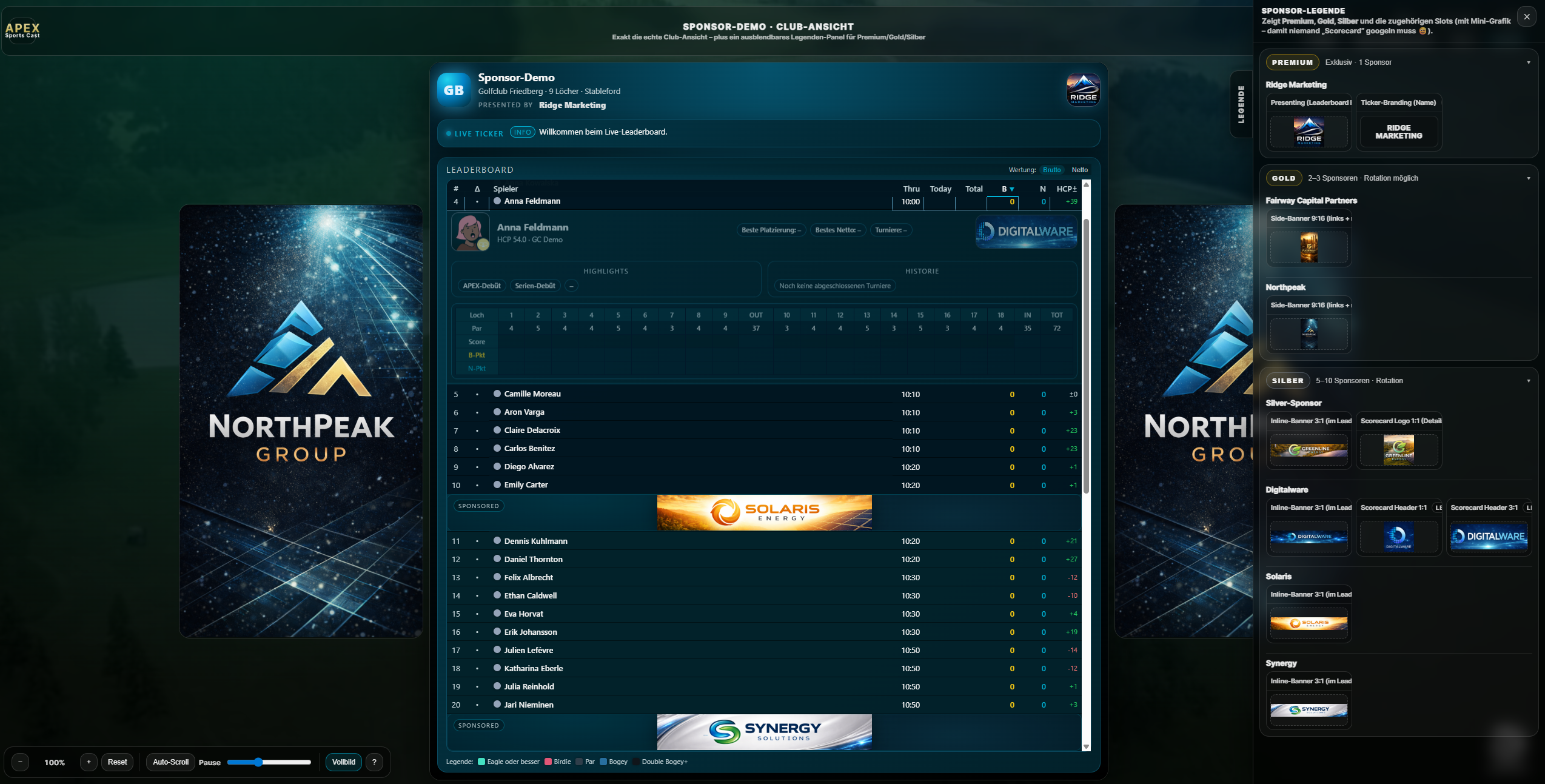The height and width of the screenshot is (784, 1545).
Task: Click the GB club avatar badge
Action: [454, 90]
